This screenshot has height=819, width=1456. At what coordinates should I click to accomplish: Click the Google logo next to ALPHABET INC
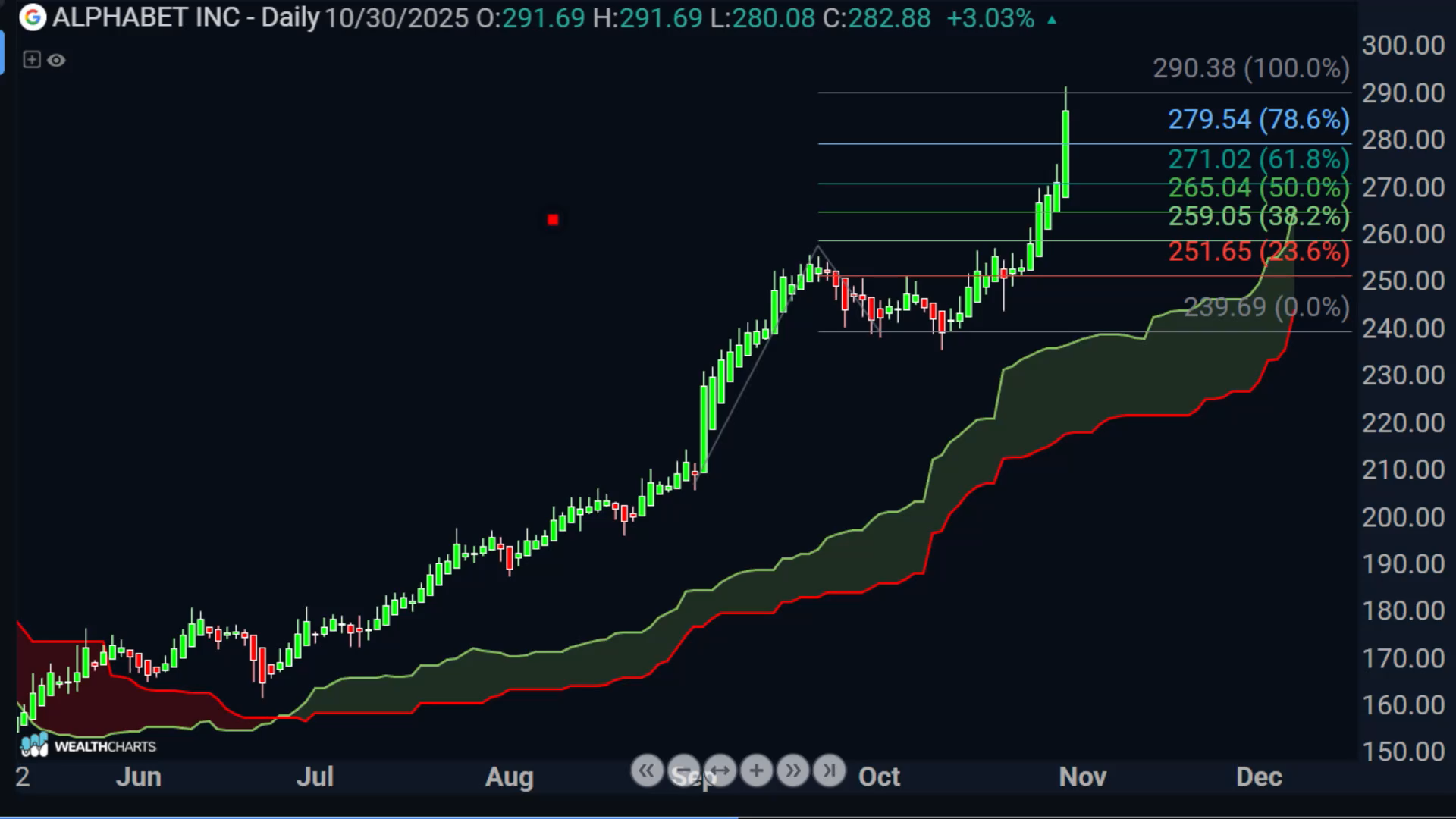(33, 17)
